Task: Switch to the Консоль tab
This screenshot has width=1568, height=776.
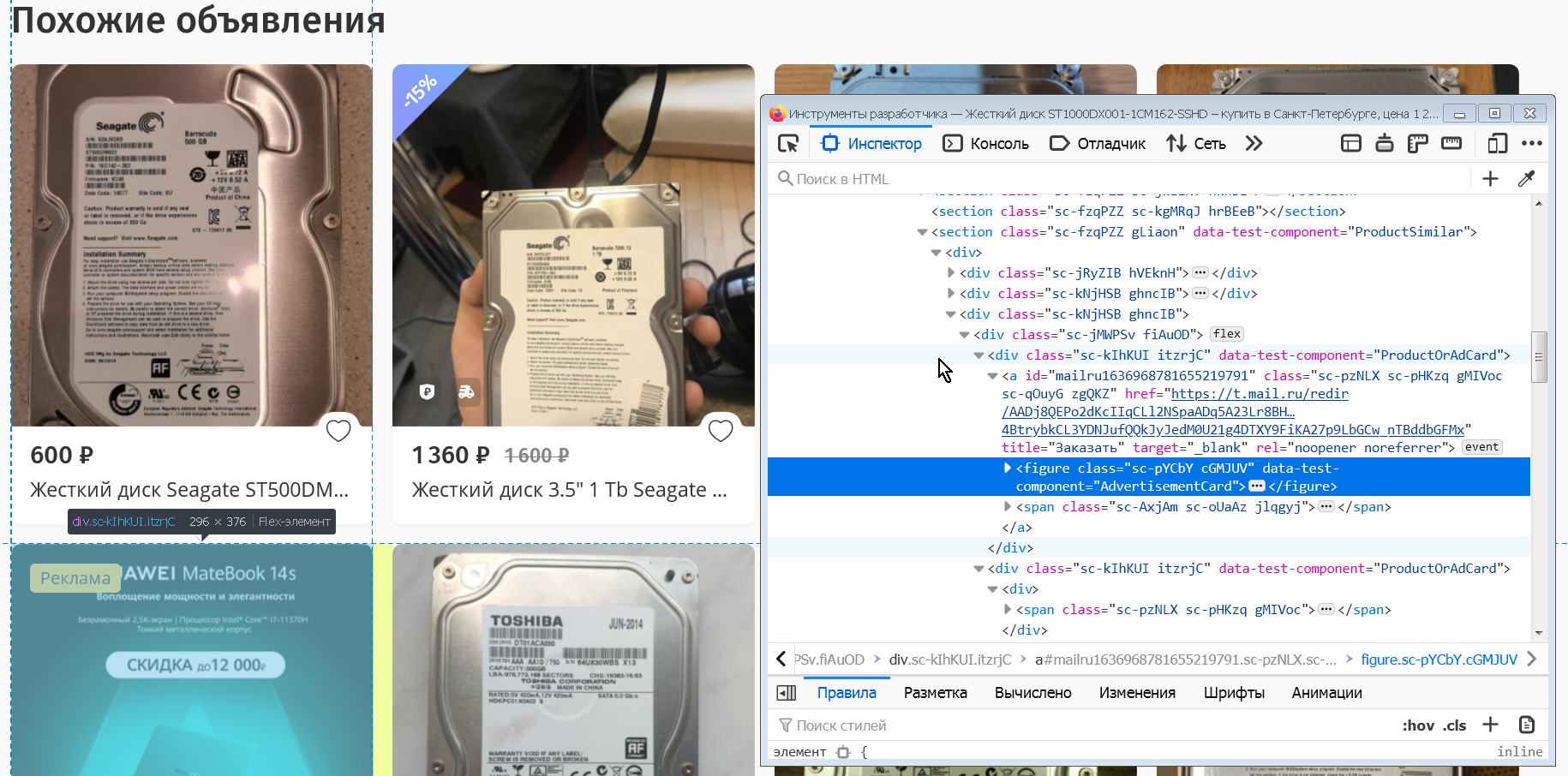Action: (985, 143)
